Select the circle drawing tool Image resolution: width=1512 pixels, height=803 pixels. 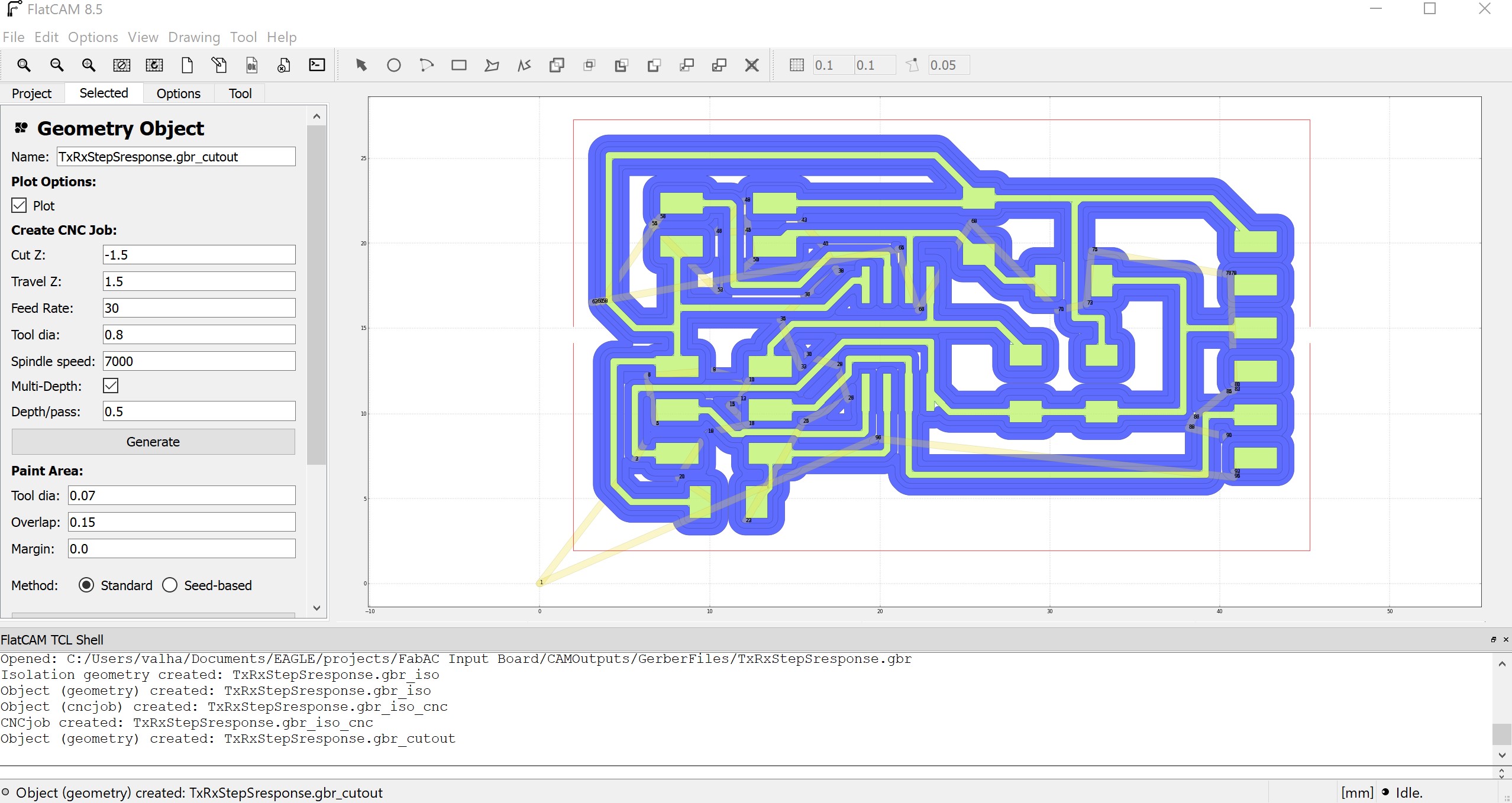[x=393, y=65]
